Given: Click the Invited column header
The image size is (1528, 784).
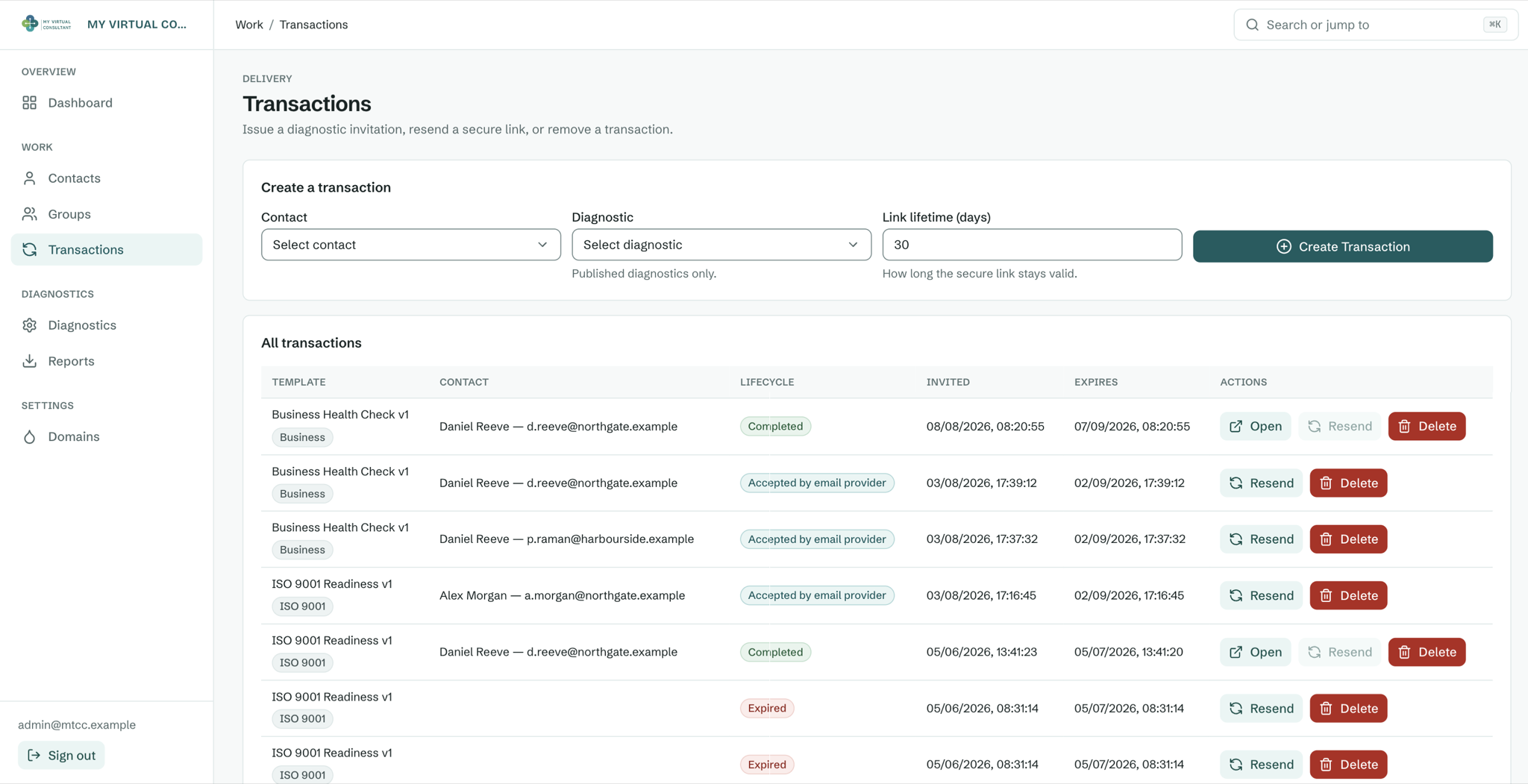Looking at the screenshot, I should pyautogui.click(x=948, y=382).
